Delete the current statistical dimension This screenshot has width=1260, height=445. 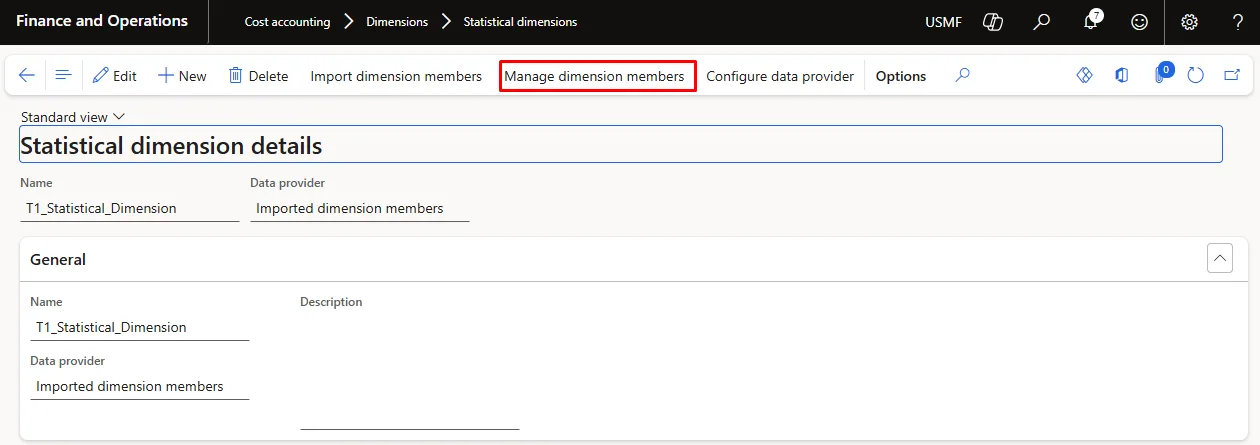[258, 76]
